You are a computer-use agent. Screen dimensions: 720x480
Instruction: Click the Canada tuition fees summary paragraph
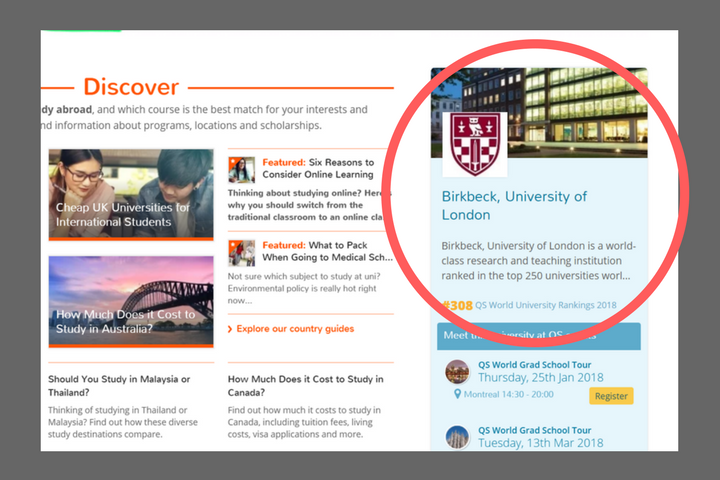click(x=304, y=422)
